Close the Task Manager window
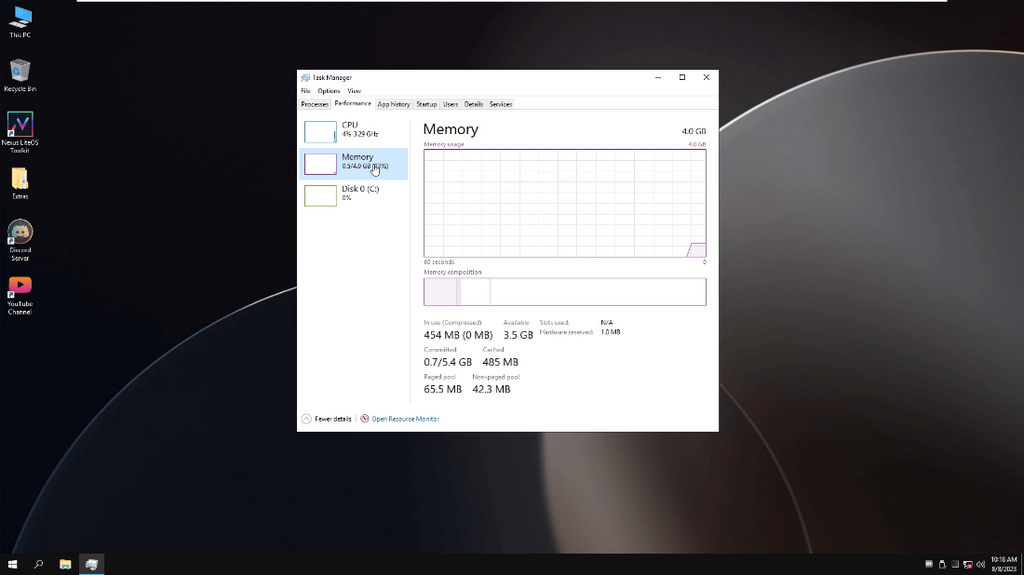Image resolution: width=1024 pixels, height=575 pixels. click(x=707, y=77)
